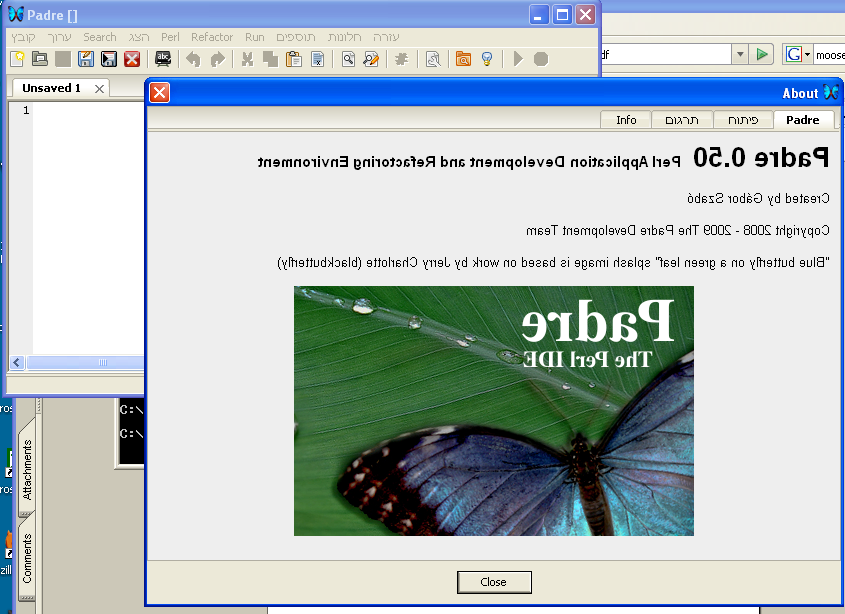This screenshot has width=845, height=614.
Task: Switch to the פיתוח tab in About
Action: point(743,120)
